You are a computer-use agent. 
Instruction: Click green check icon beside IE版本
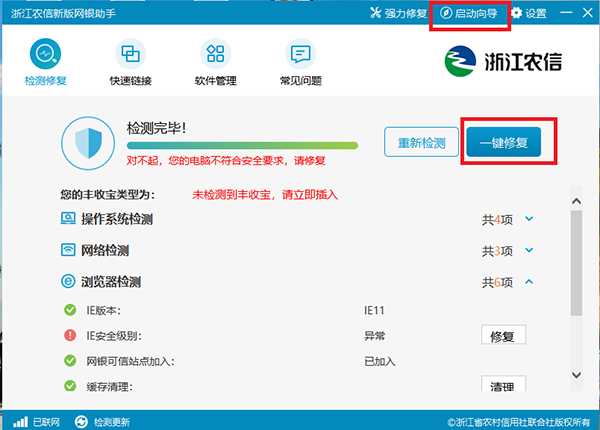click(70, 309)
